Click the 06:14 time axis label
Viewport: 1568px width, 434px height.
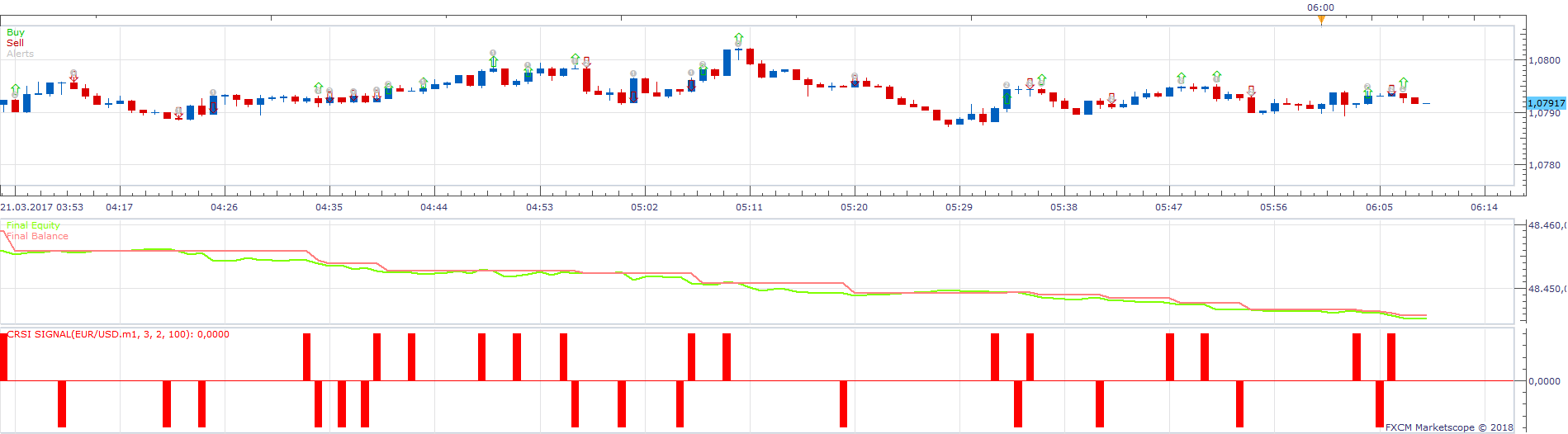coord(1484,207)
